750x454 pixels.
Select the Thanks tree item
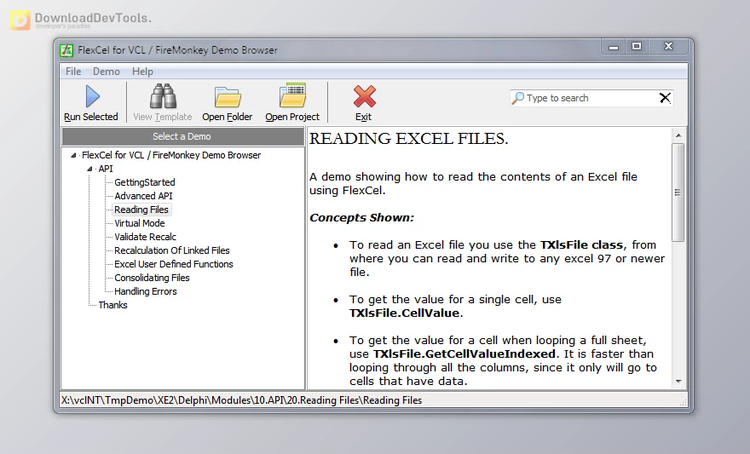tap(113, 305)
